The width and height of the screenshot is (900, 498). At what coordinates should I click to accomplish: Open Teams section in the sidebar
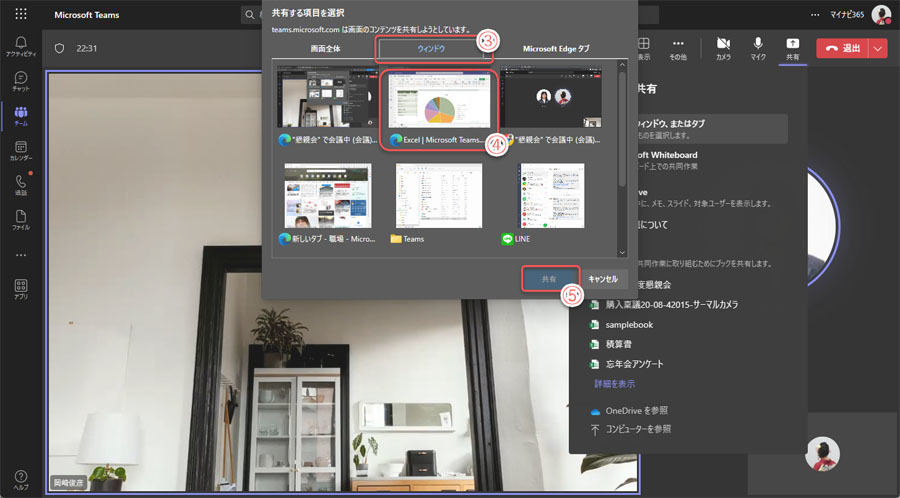coord(21,116)
